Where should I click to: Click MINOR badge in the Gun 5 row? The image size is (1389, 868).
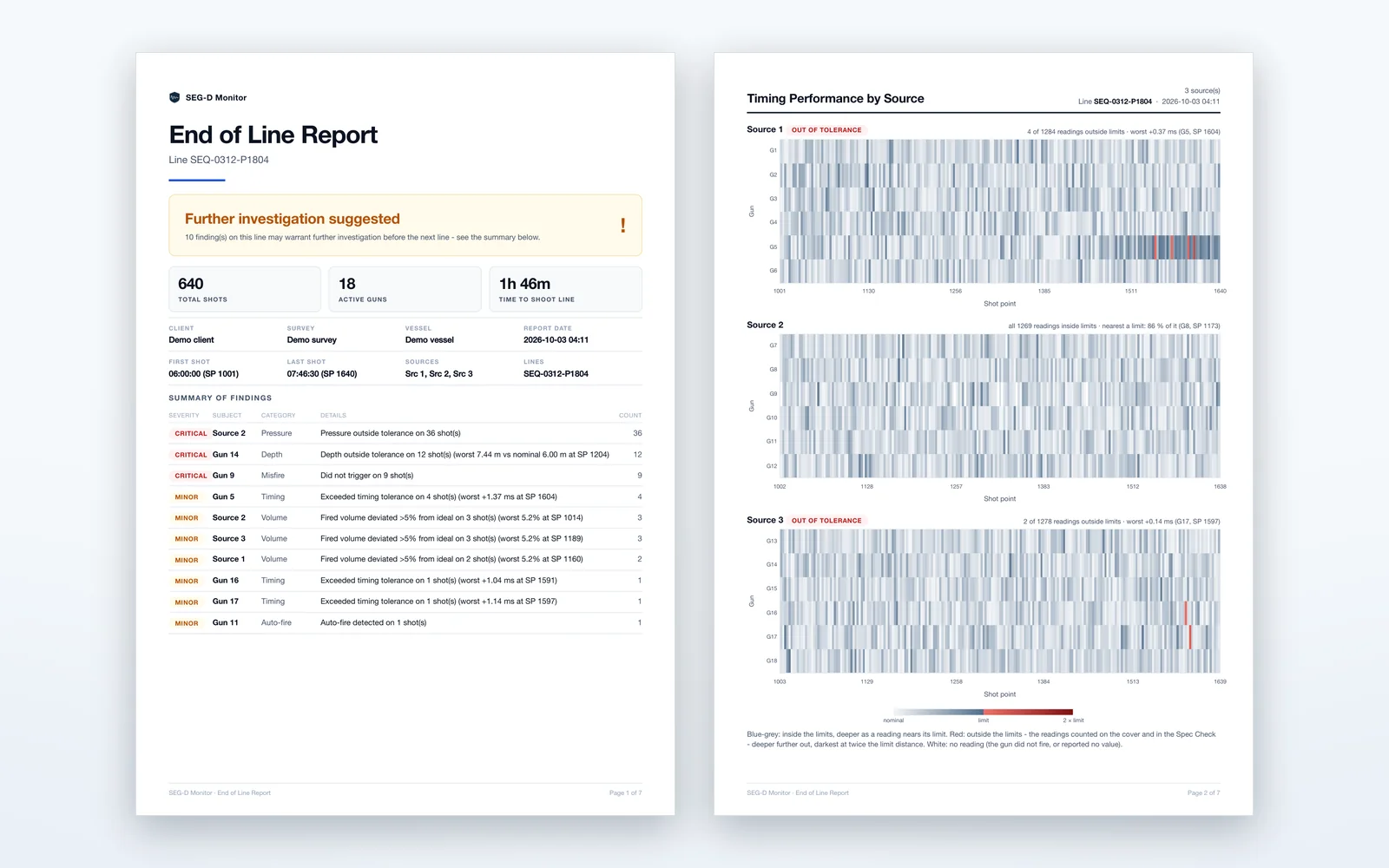(187, 497)
